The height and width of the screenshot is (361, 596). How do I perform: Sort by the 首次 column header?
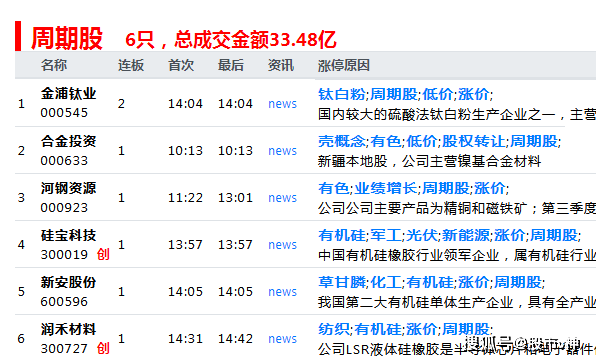click(181, 65)
